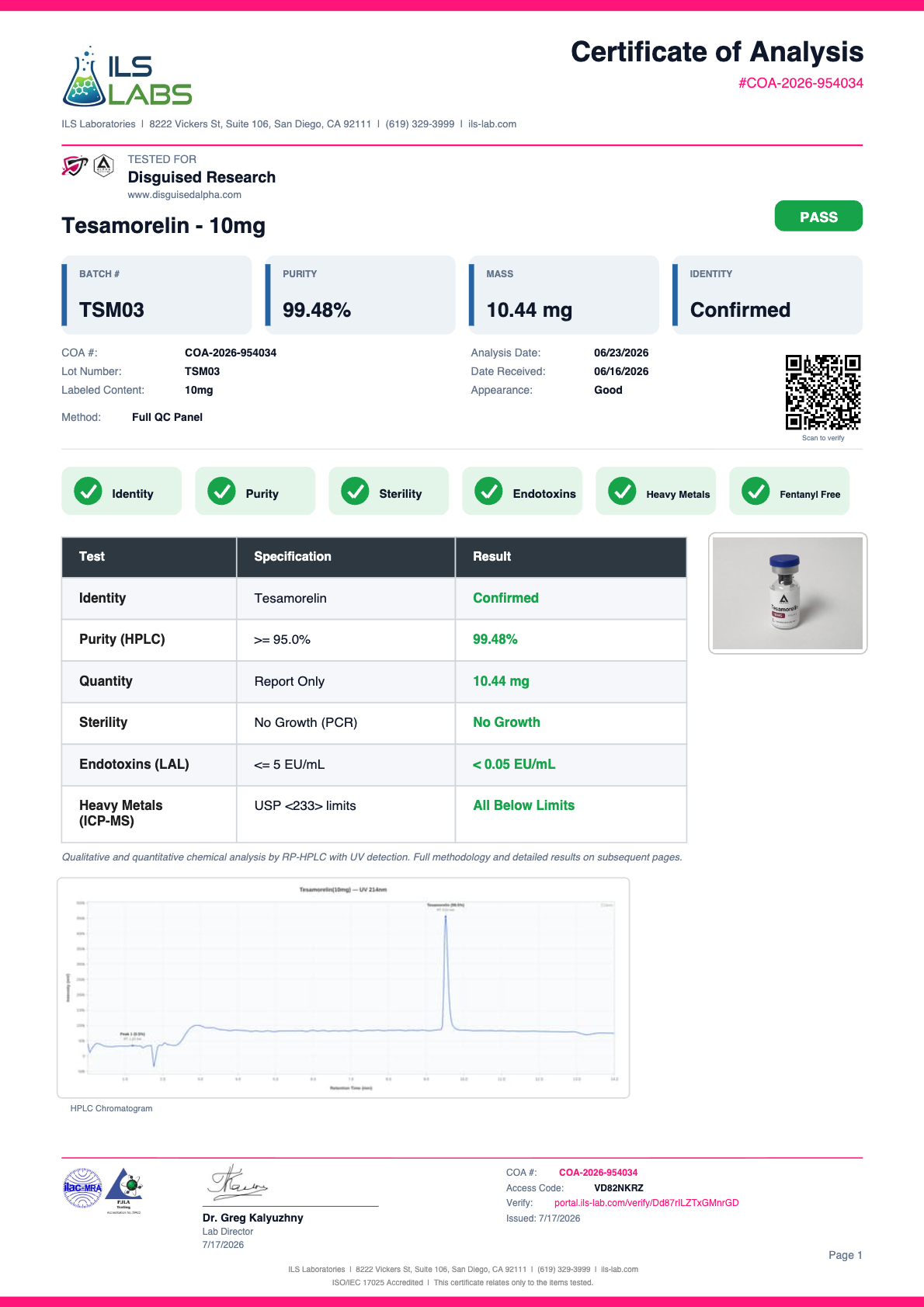924x1307 pixels.
Task: Click ils-lab.com in the header address line
Action: [492, 124]
